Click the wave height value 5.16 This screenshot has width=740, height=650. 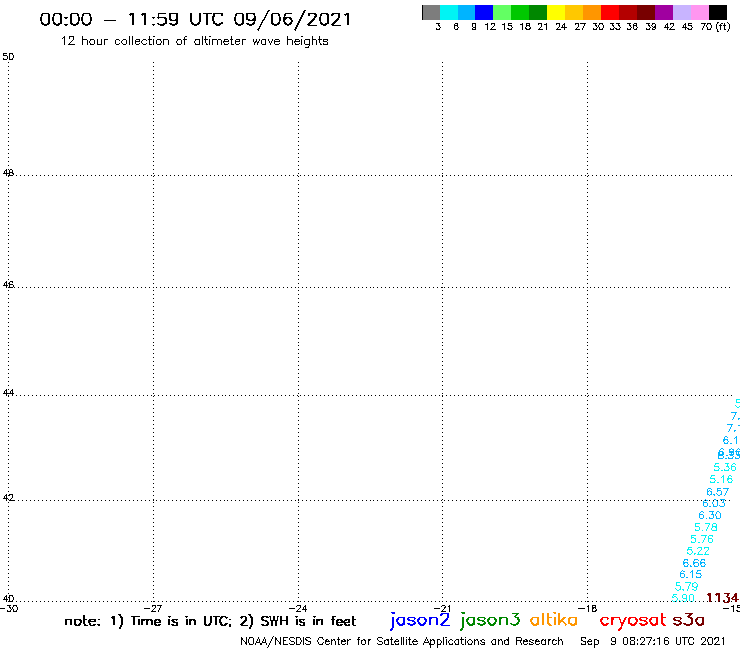721,480
